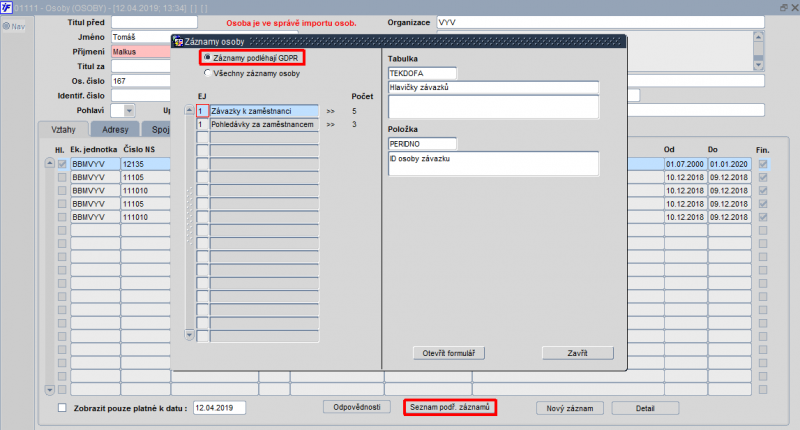Screen dimensions: 800x430
Task: Select the Záznamy podléhají GDPR radio button
Action: (x=207, y=58)
